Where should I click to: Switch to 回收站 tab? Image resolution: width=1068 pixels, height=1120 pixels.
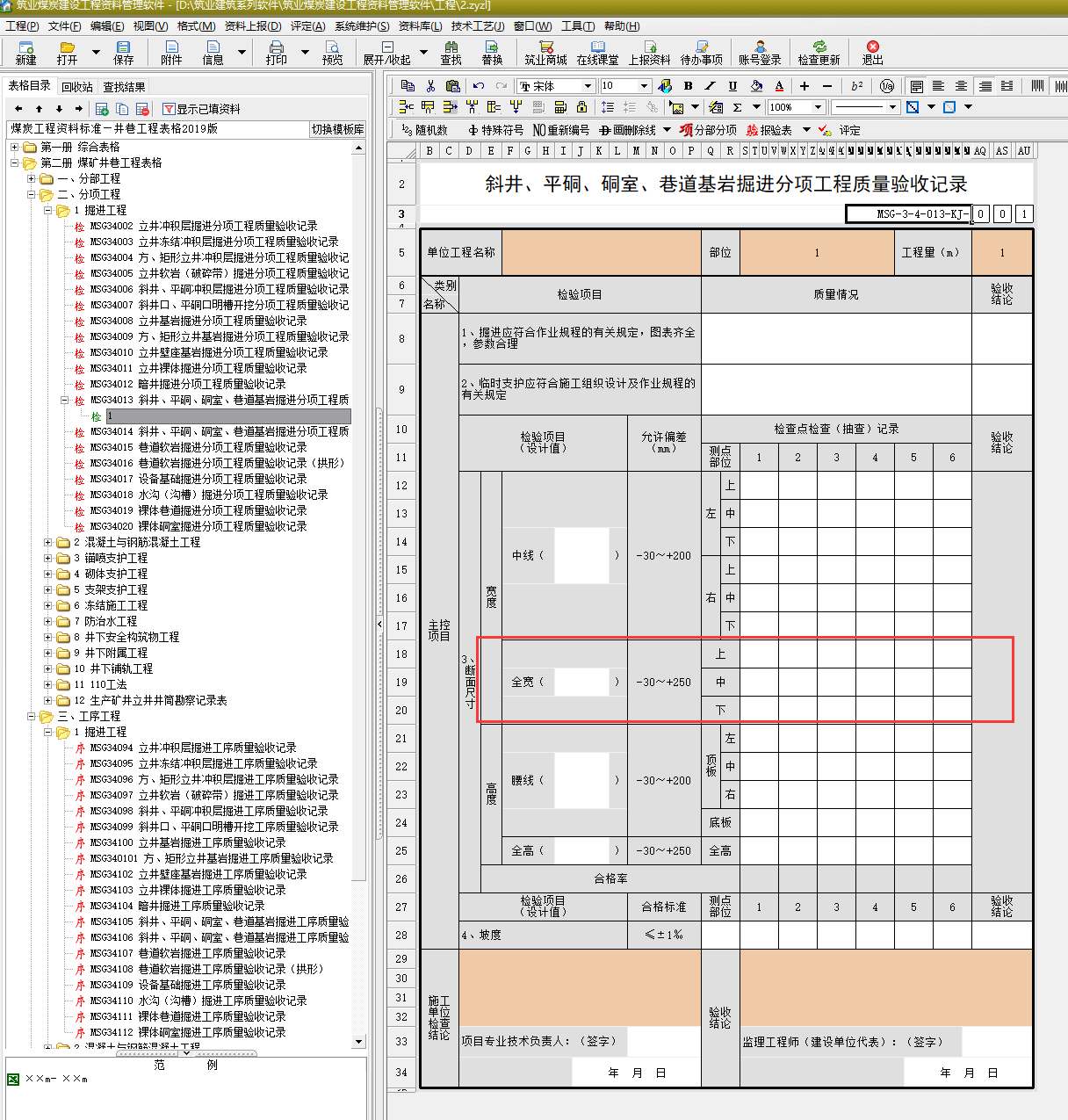point(77,86)
